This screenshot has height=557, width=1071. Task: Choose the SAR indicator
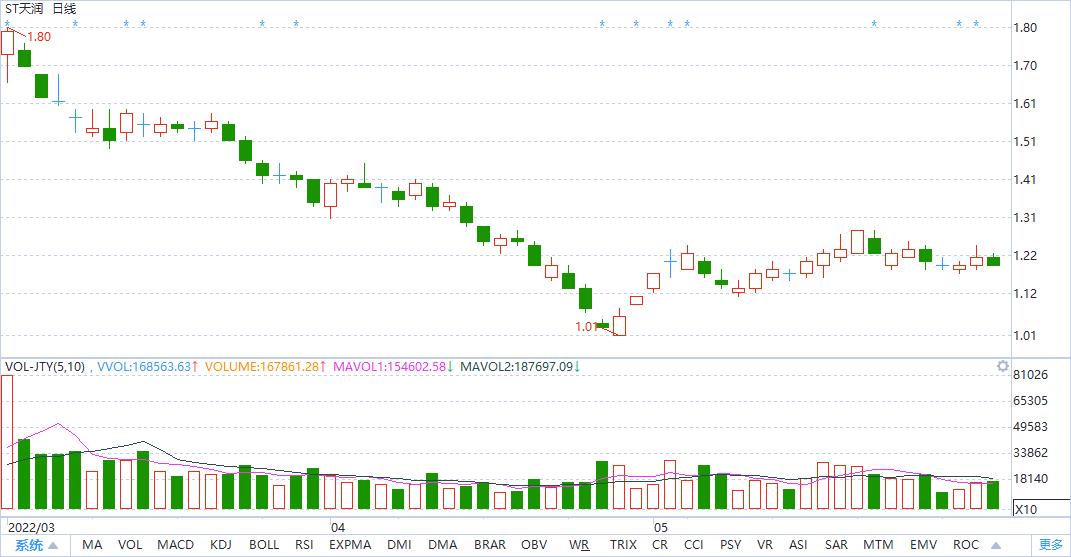tap(836, 545)
